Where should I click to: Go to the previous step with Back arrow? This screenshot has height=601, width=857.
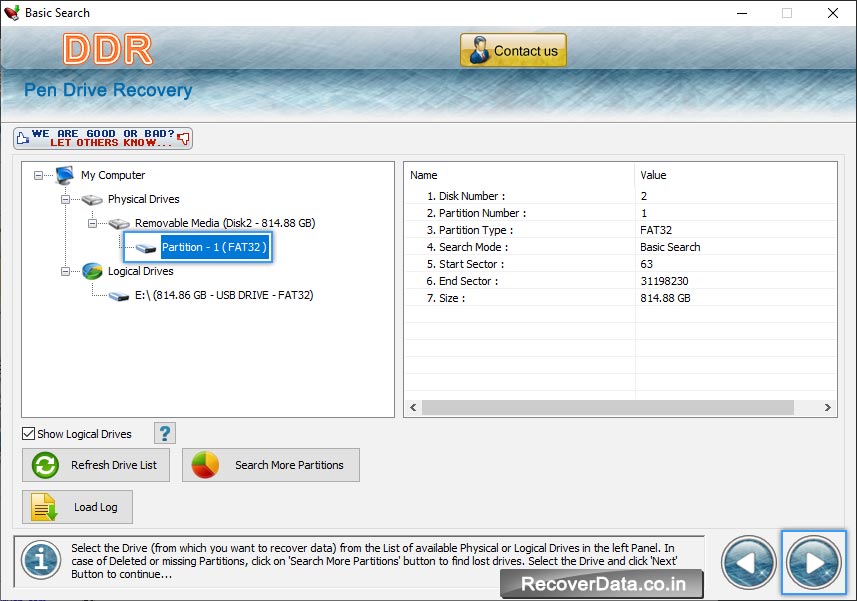tap(749, 562)
